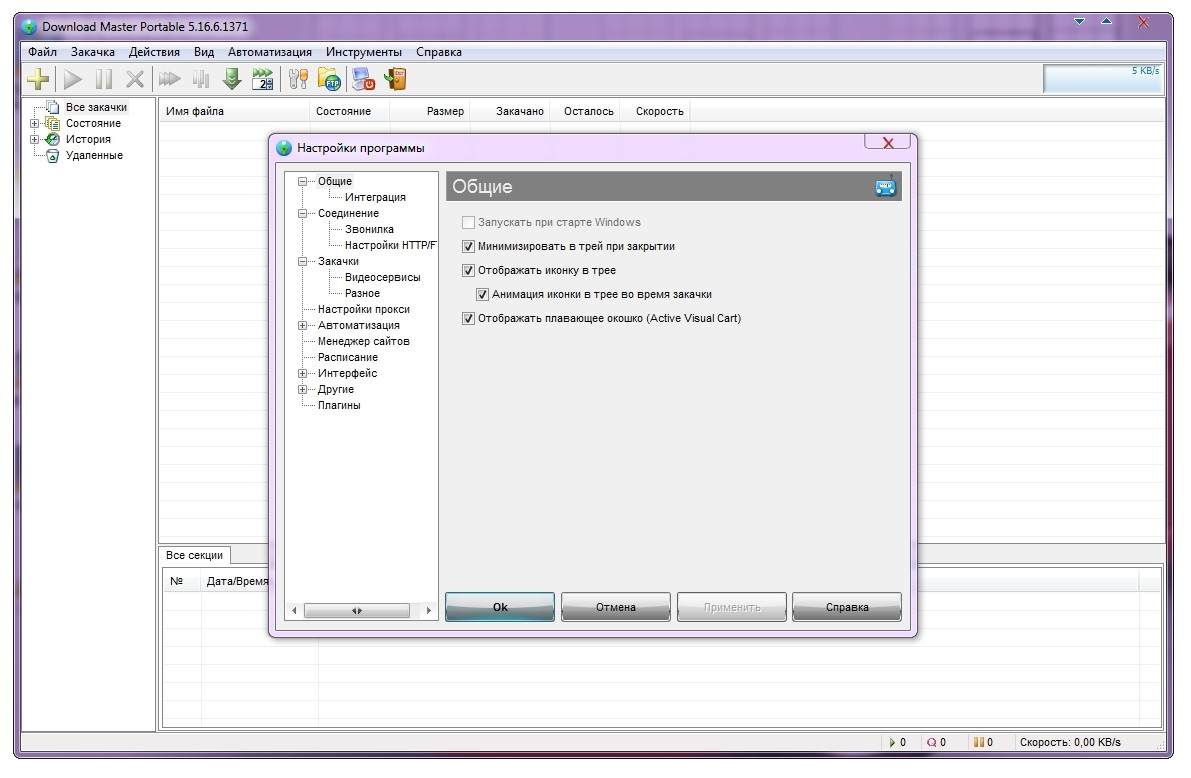Expand the Другие settings tree node
Viewport: 1191px width, 778px height.
tap(302, 389)
